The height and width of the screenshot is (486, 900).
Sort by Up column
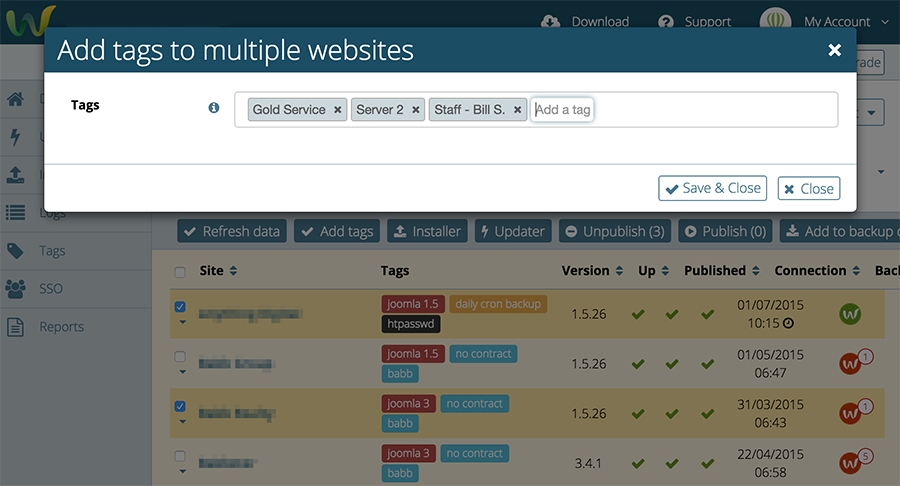click(x=653, y=271)
